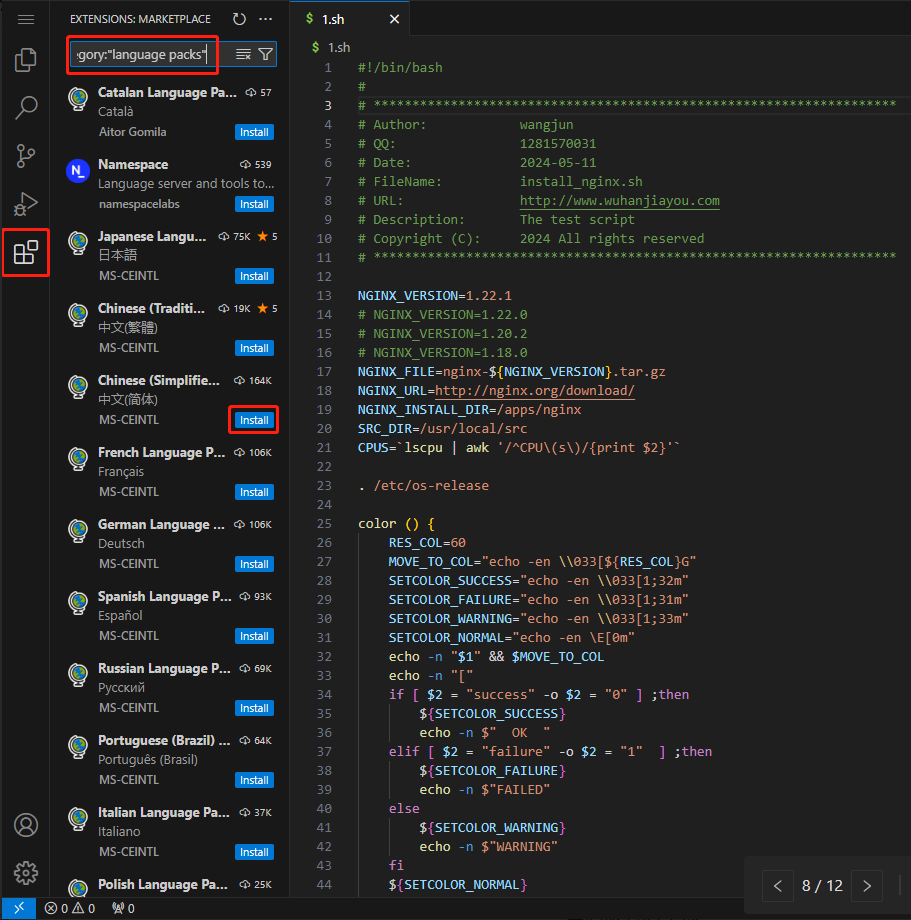Click line number 13 in gutter
The width and height of the screenshot is (911, 920).
[x=324, y=296]
